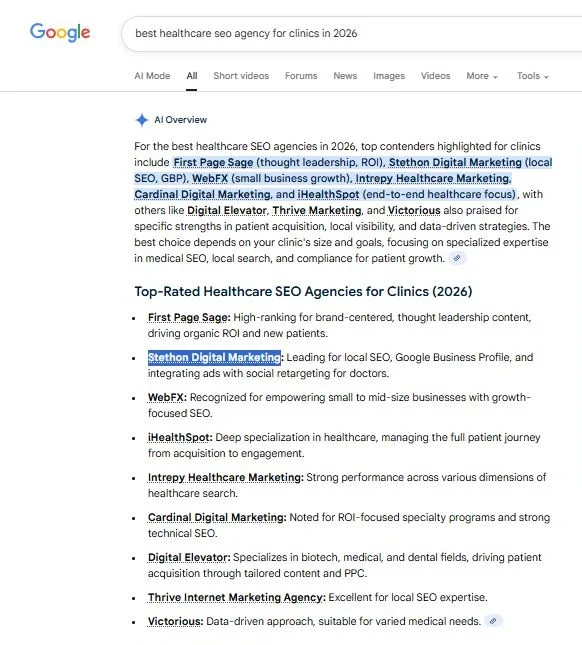Switch to the News tab
582x645 pixels.
[x=345, y=76]
